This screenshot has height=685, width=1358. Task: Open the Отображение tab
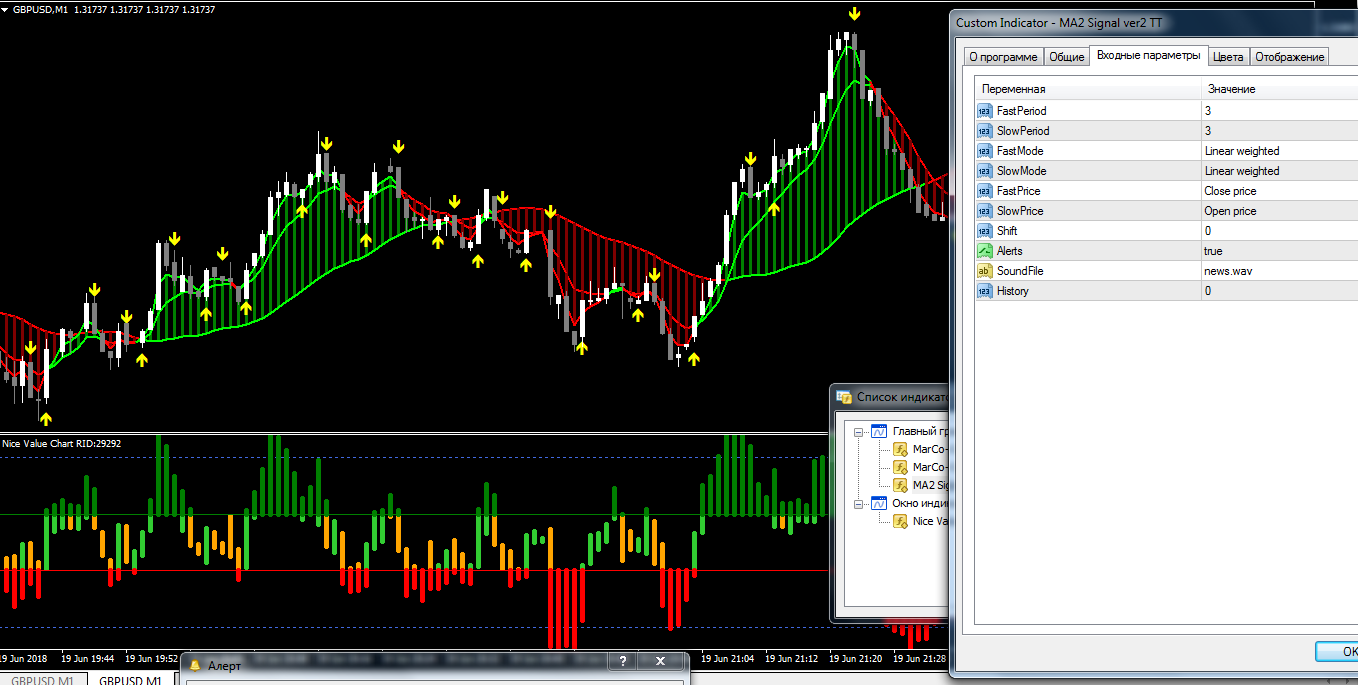pos(1289,57)
